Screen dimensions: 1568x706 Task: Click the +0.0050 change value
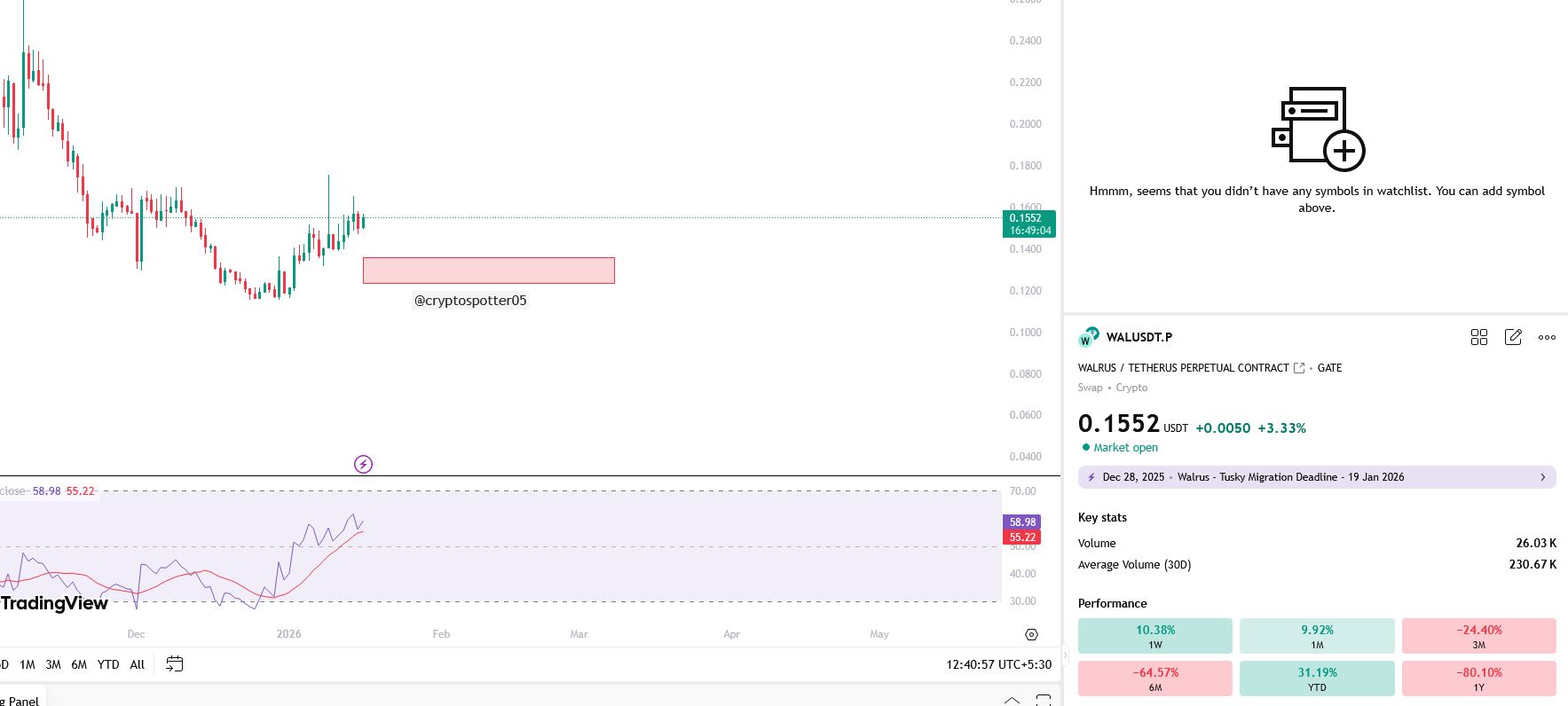point(1223,428)
